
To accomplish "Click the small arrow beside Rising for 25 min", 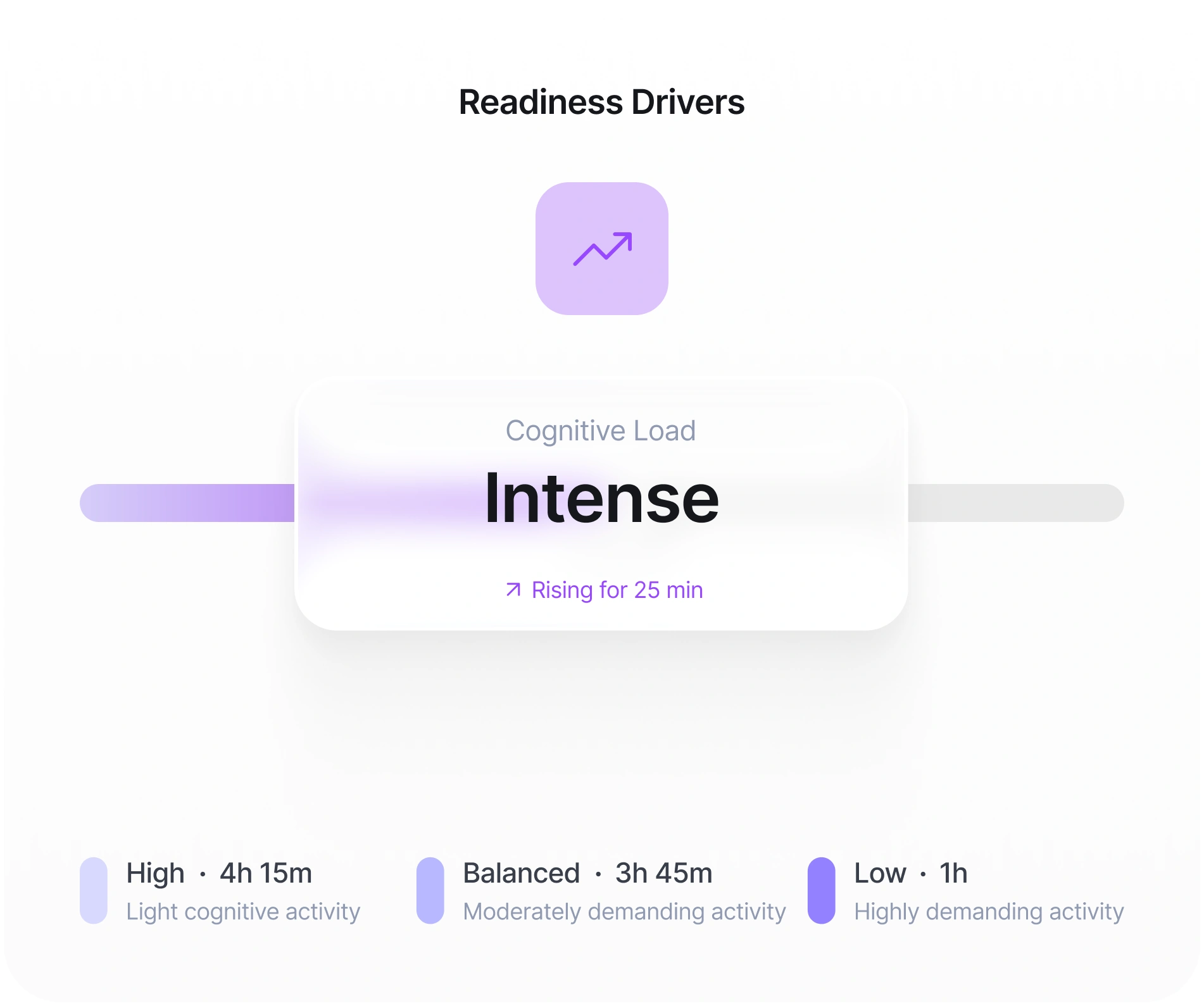I will pyautogui.click(x=513, y=590).
